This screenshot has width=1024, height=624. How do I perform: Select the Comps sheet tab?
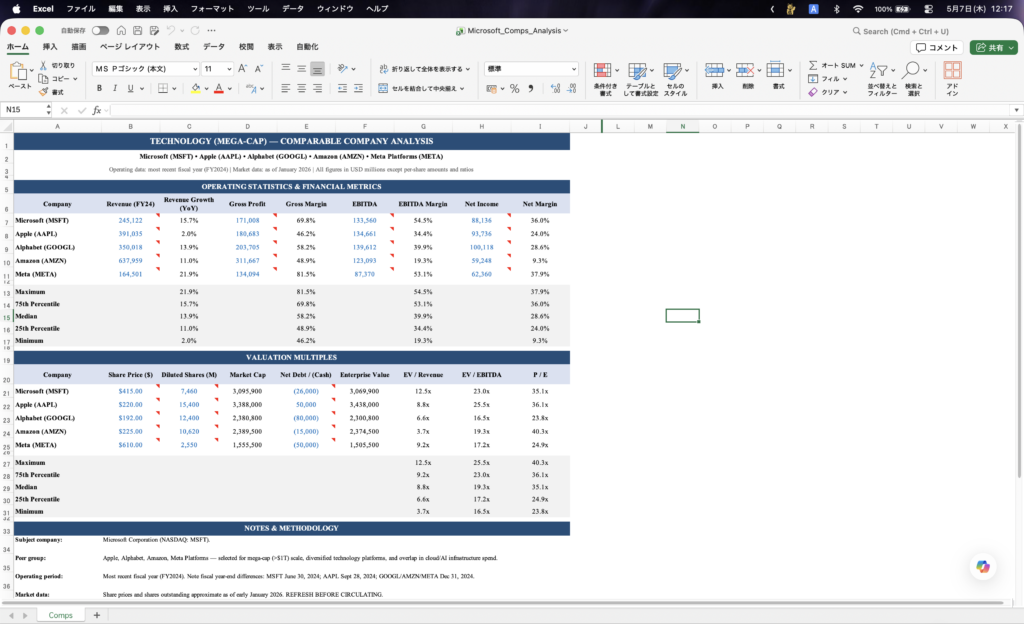[60, 615]
